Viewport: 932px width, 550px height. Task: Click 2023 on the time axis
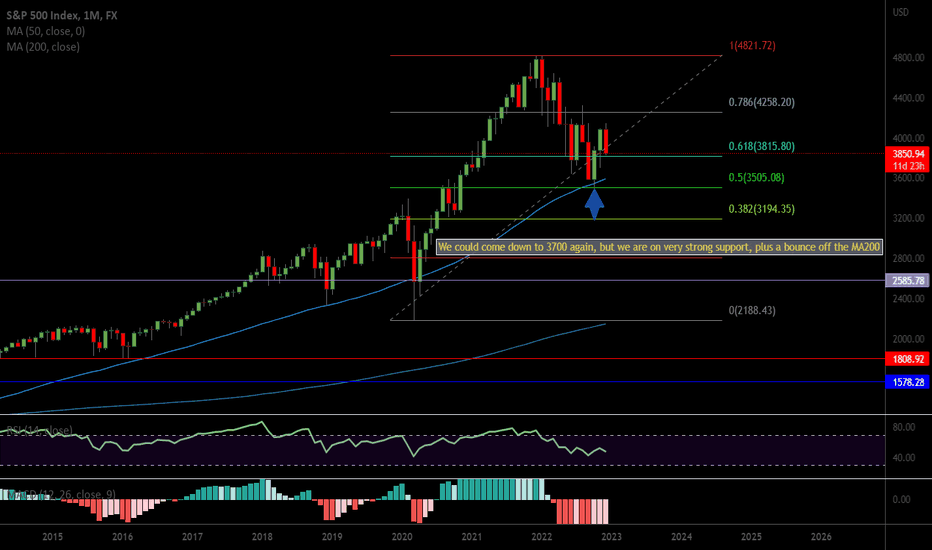click(612, 537)
